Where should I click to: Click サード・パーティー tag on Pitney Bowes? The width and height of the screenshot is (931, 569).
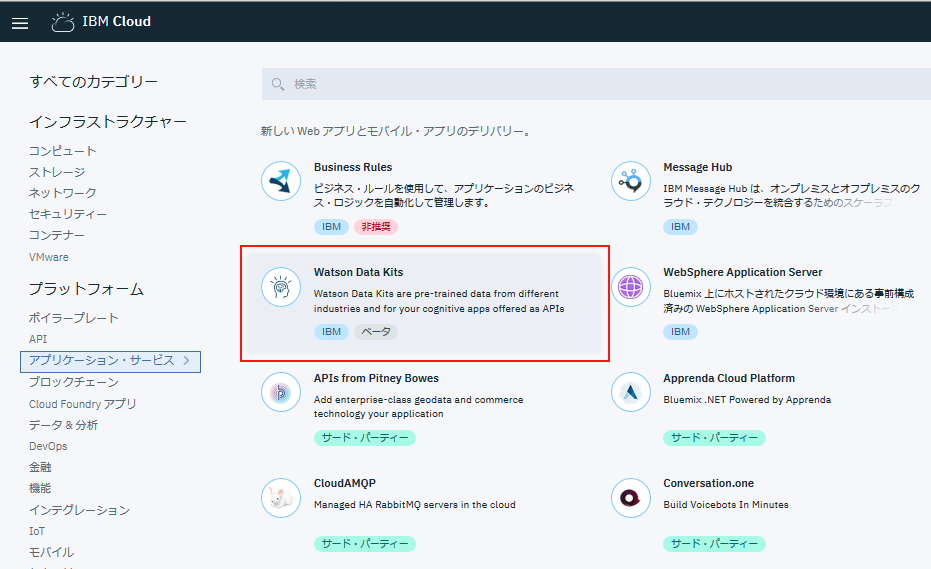click(x=365, y=438)
